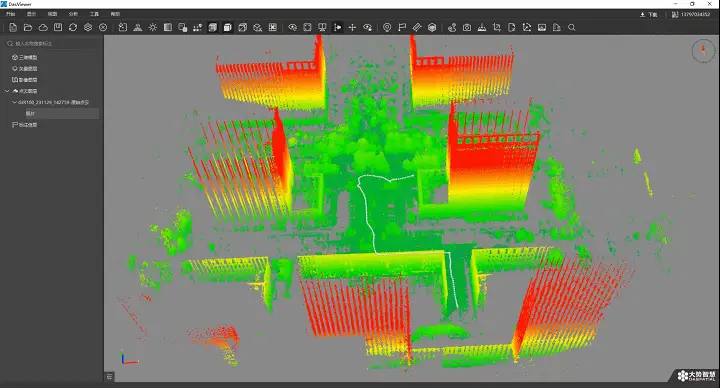Screen dimensions: 720x388
Task: Click the list icon below layer panel
Action: (x=109, y=377)
